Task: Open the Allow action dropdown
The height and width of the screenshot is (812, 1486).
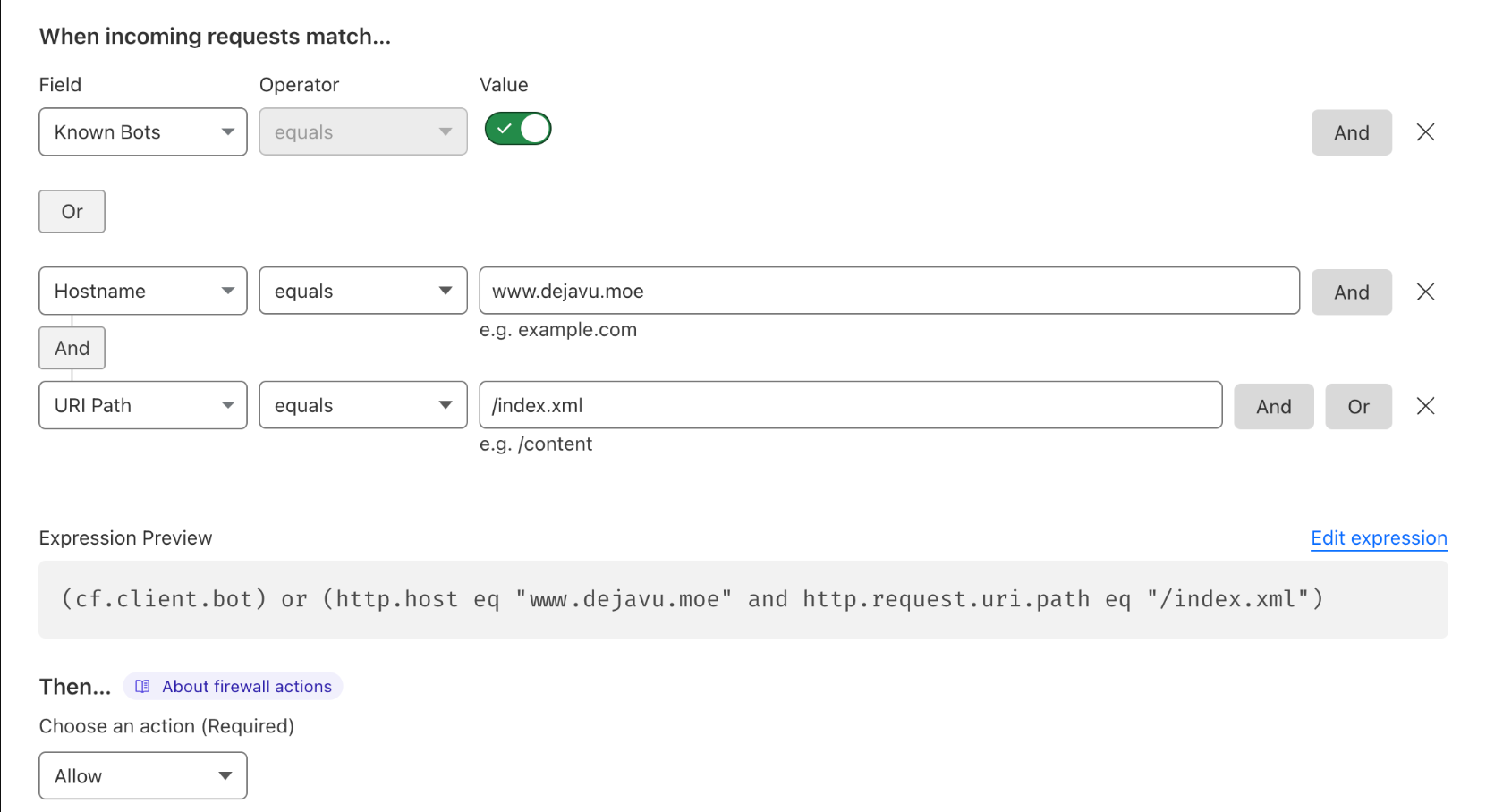Action: (x=143, y=776)
